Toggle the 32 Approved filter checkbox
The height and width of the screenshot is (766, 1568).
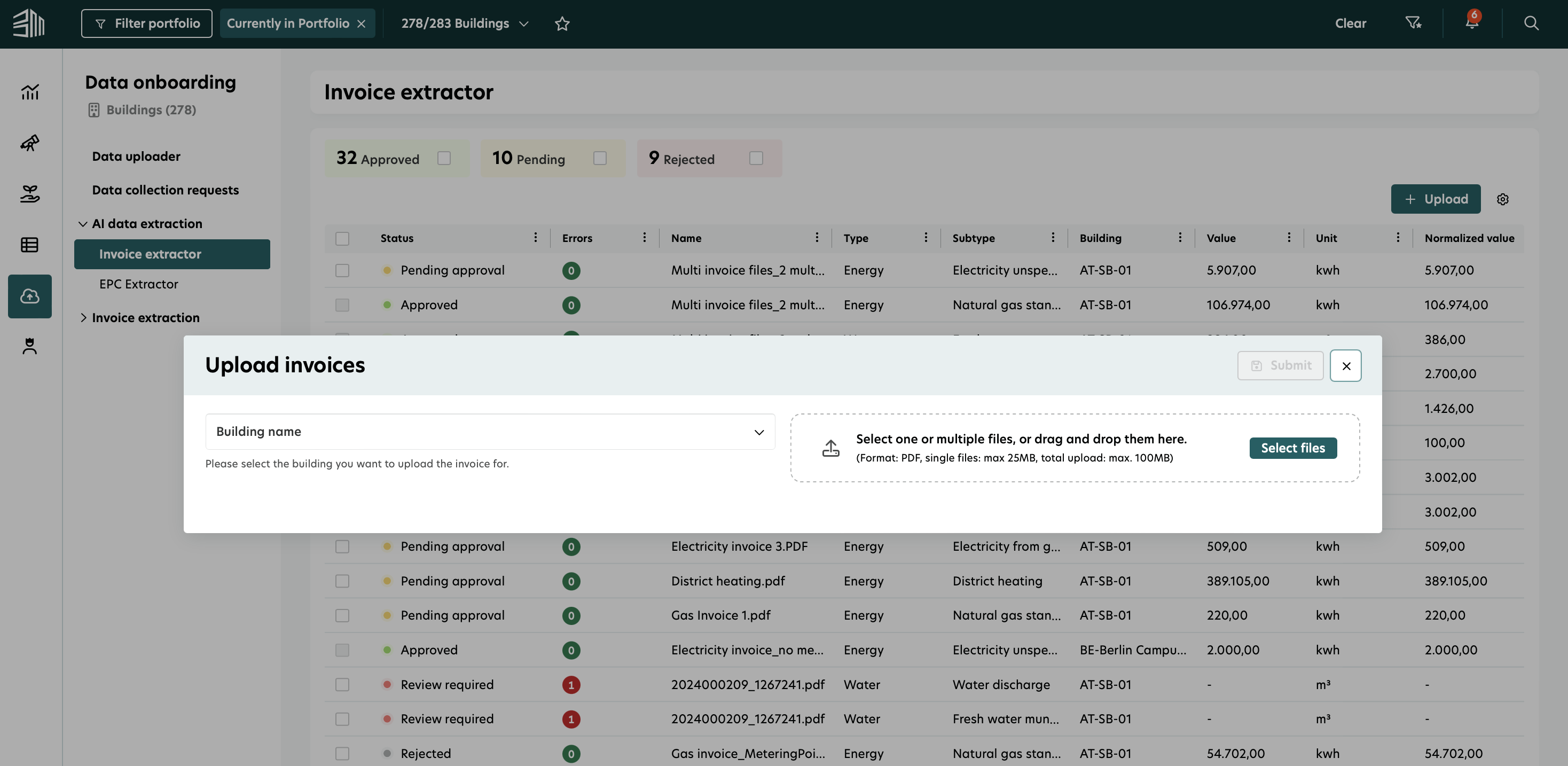point(444,158)
